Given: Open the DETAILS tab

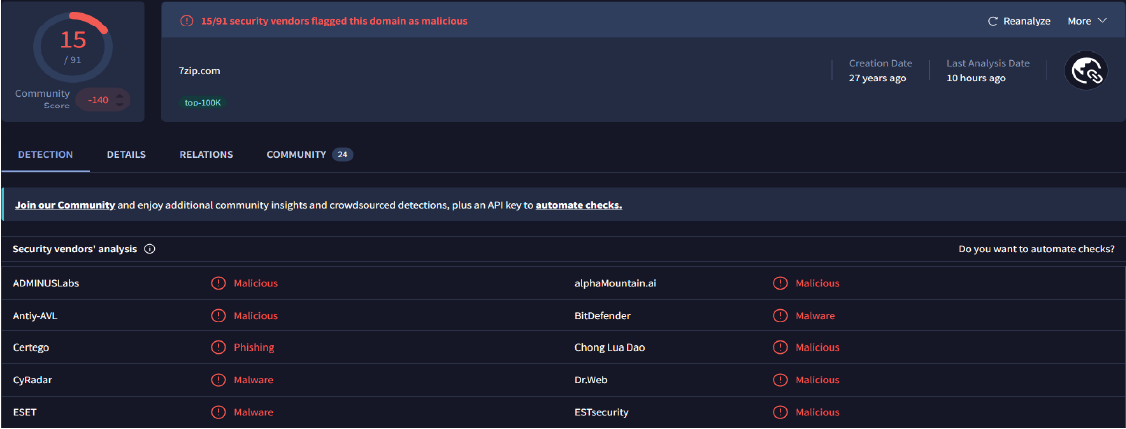Looking at the screenshot, I should pyautogui.click(x=126, y=154).
